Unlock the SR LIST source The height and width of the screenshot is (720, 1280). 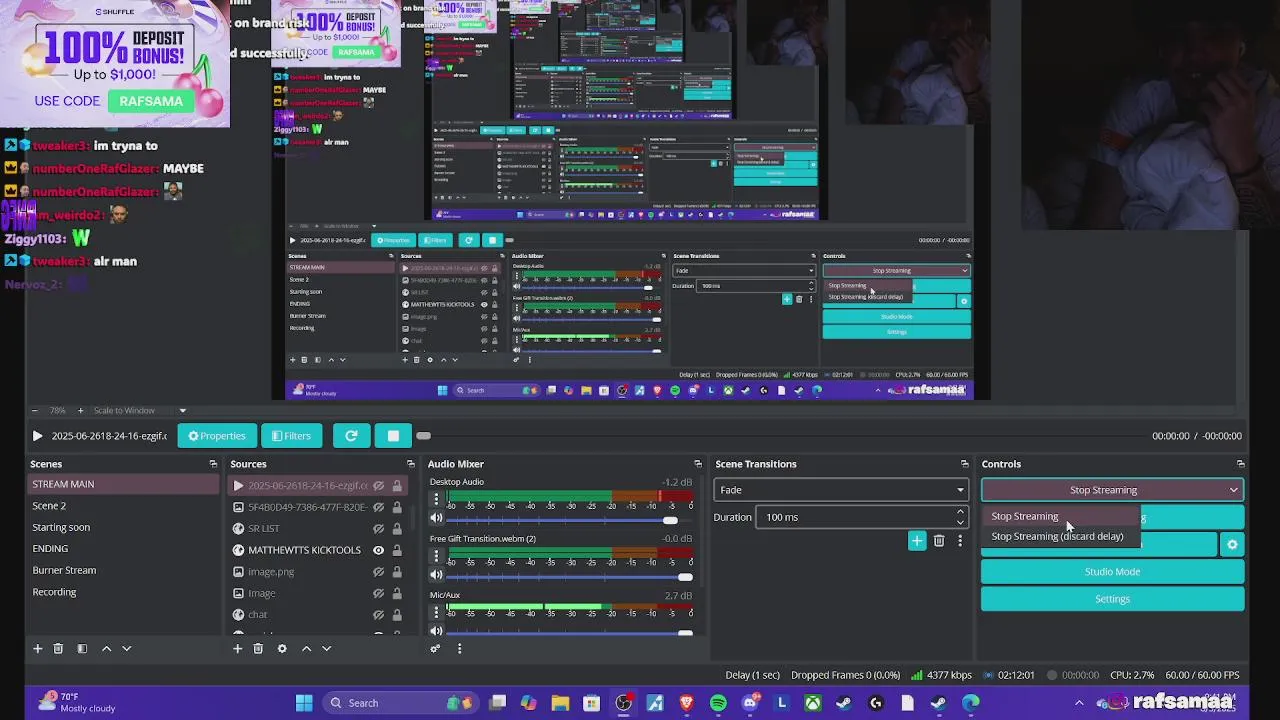397,529
